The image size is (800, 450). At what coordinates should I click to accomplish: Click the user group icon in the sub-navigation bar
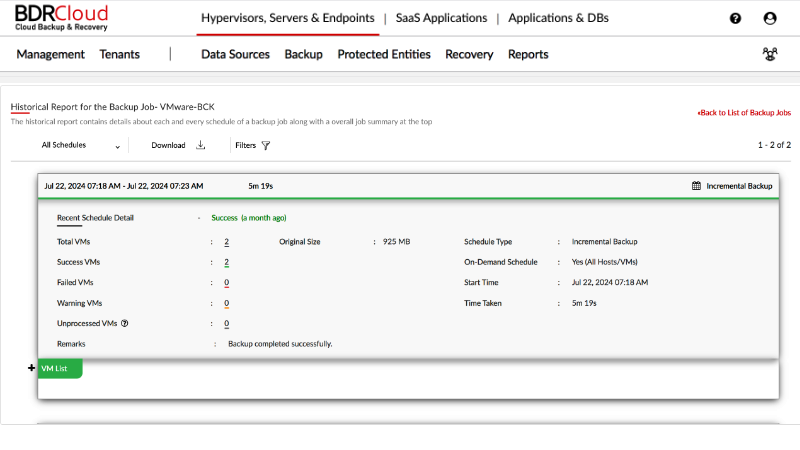pyautogui.click(x=770, y=54)
